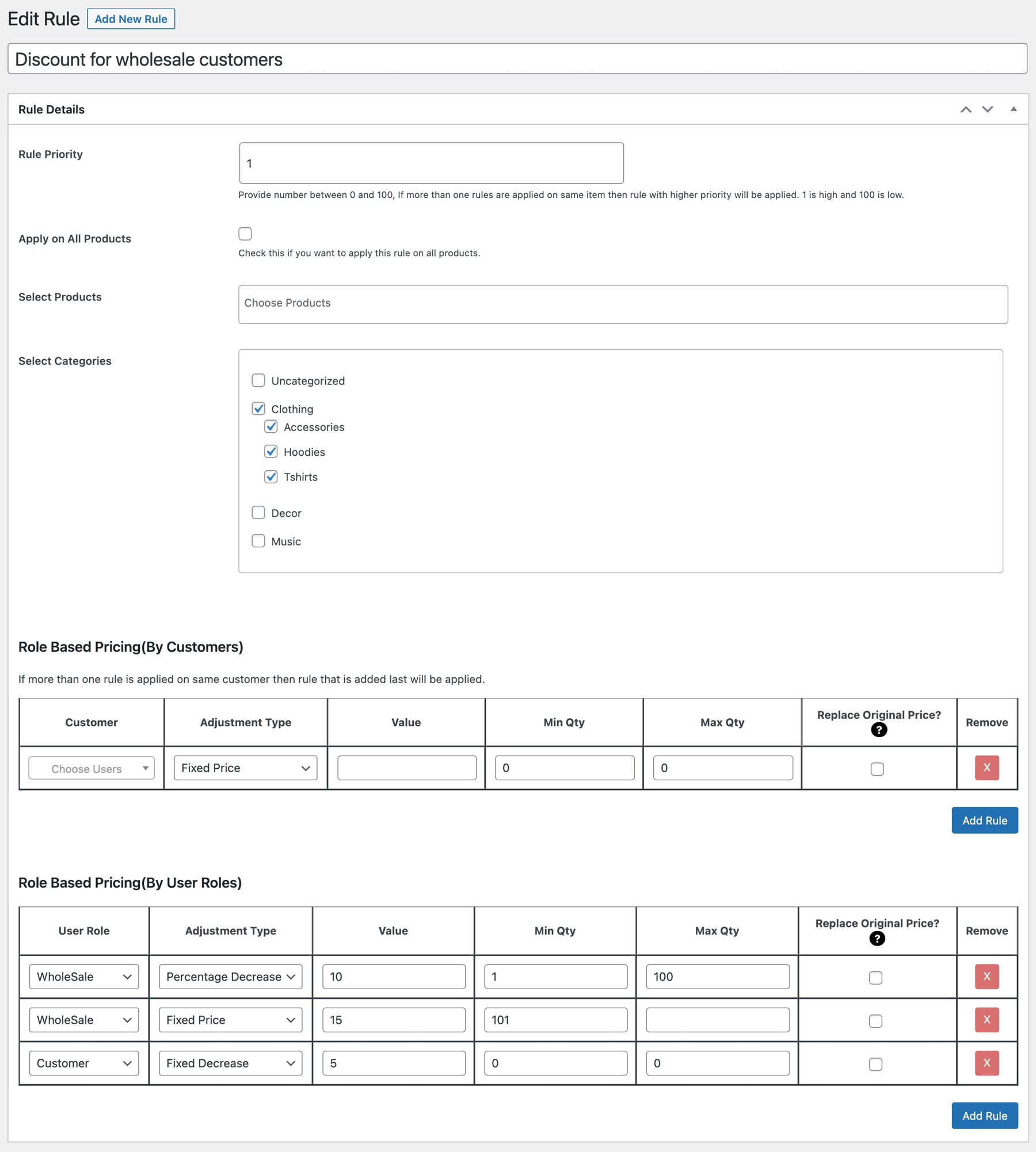Move Rule Details panel down using chevron
The width and height of the screenshot is (1036, 1152).
[x=987, y=109]
